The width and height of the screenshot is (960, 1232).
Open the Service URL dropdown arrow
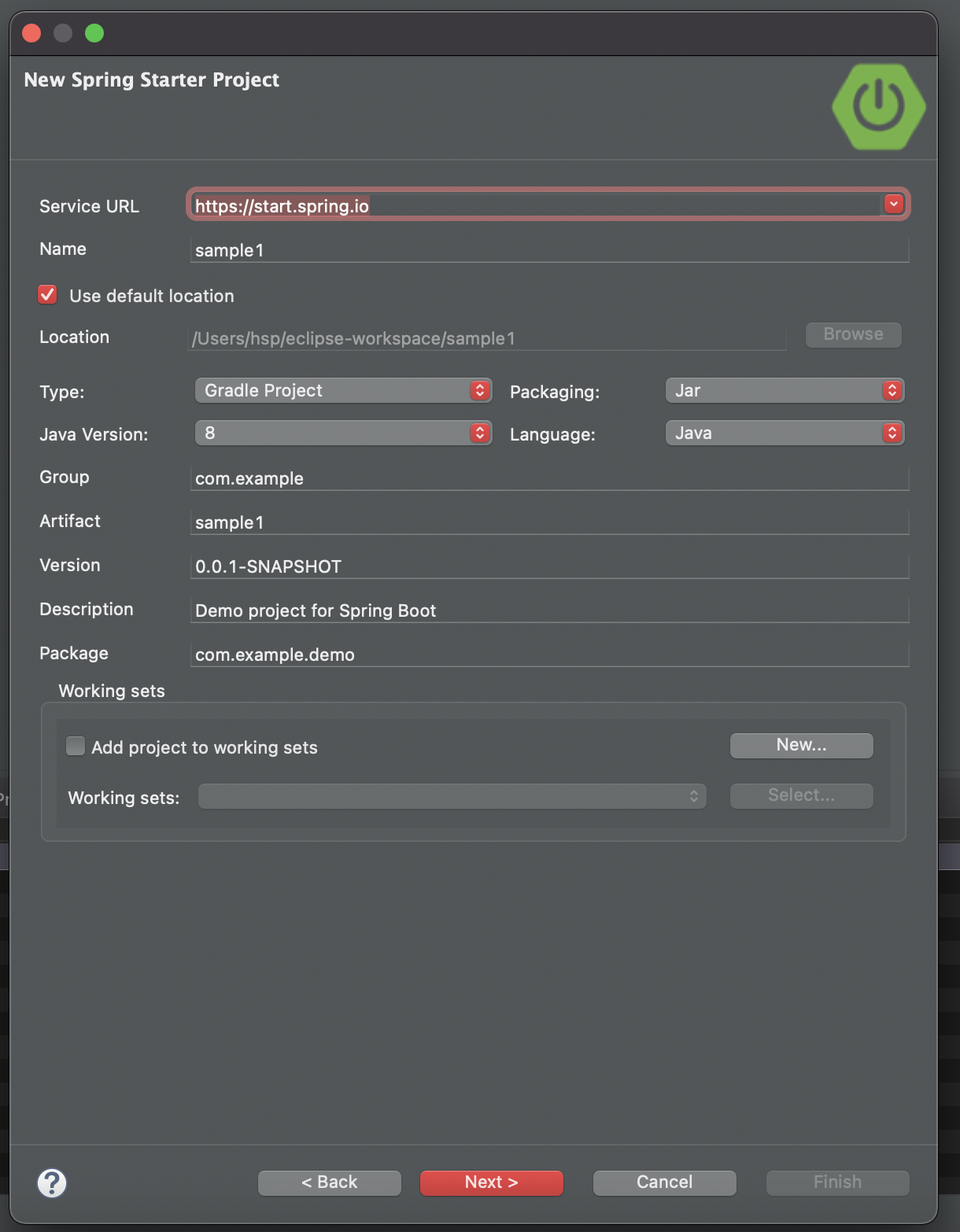pyautogui.click(x=893, y=205)
